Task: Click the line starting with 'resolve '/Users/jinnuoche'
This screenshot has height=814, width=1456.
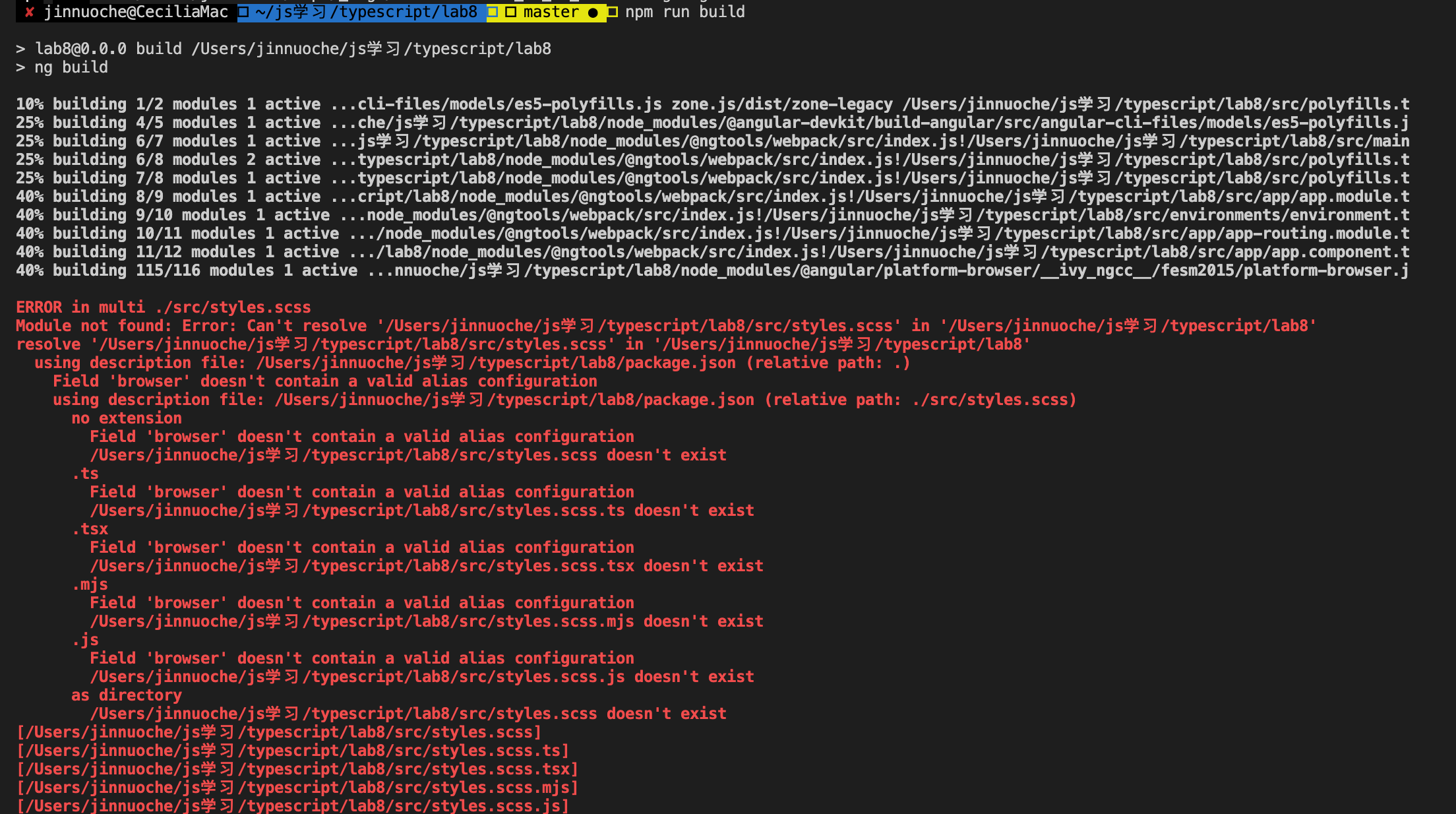Action: click(x=523, y=344)
